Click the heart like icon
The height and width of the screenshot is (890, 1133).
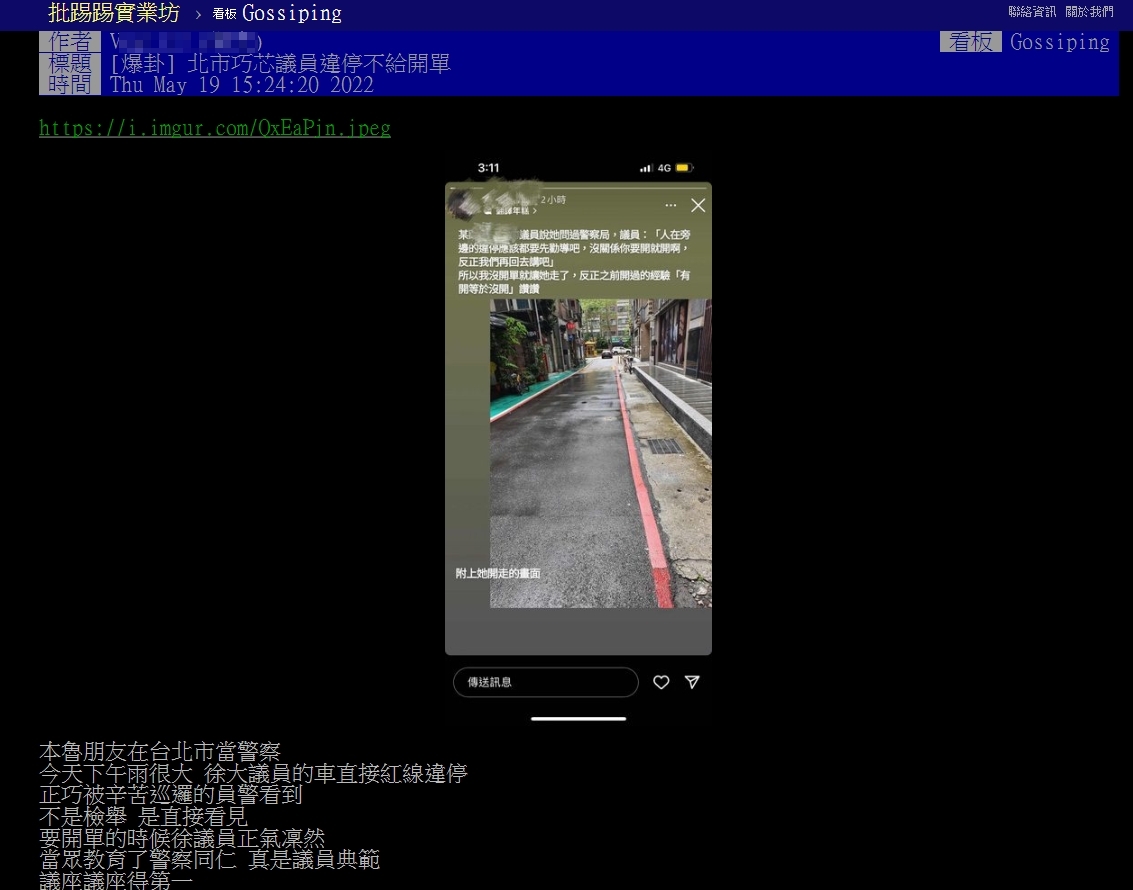coord(661,682)
